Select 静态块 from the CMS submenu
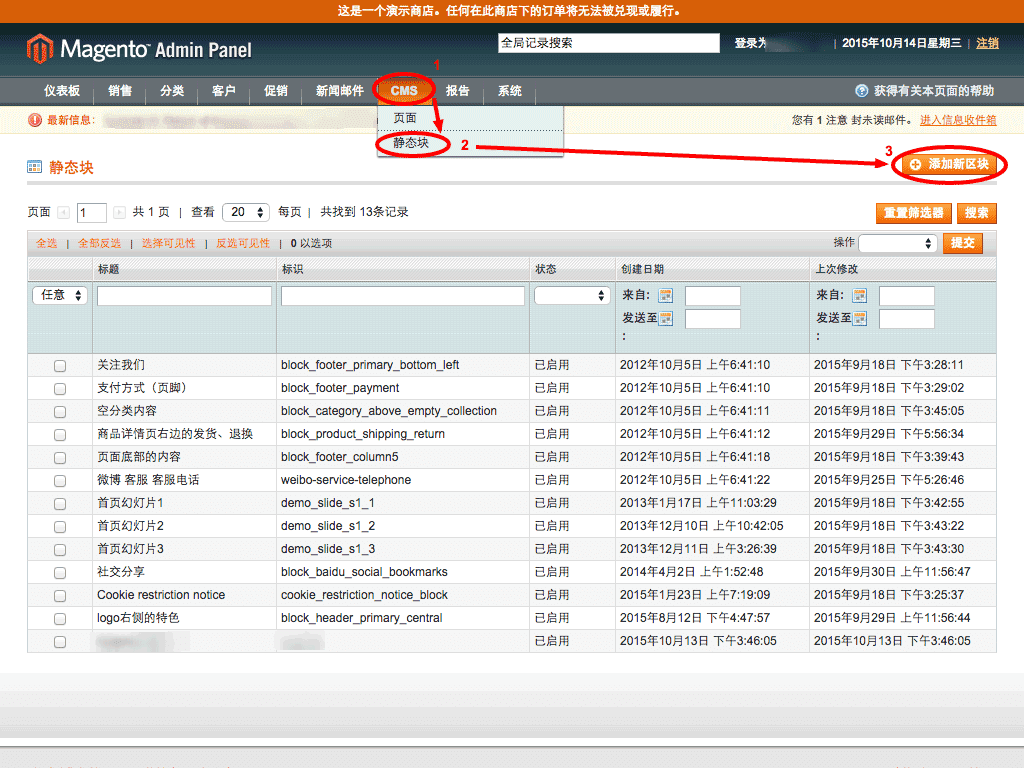This screenshot has width=1024, height=768. click(x=411, y=144)
